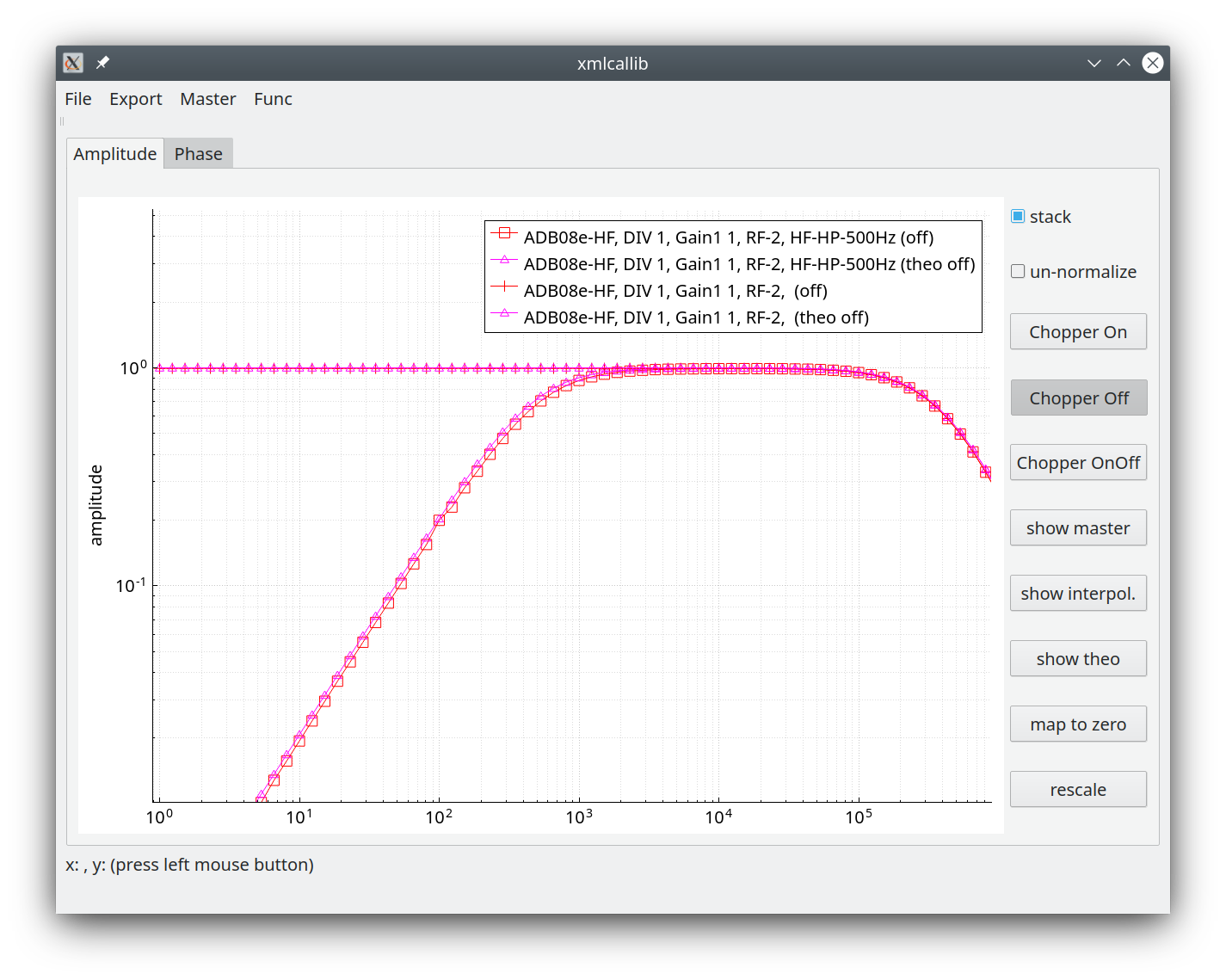Open the Func menu

point(273,99)
